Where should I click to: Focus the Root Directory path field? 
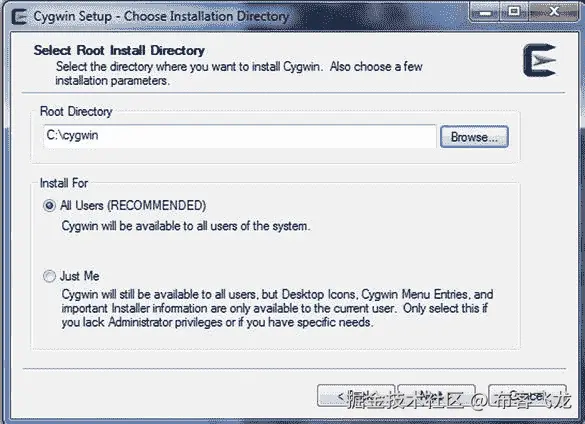(x=240, y=136)
